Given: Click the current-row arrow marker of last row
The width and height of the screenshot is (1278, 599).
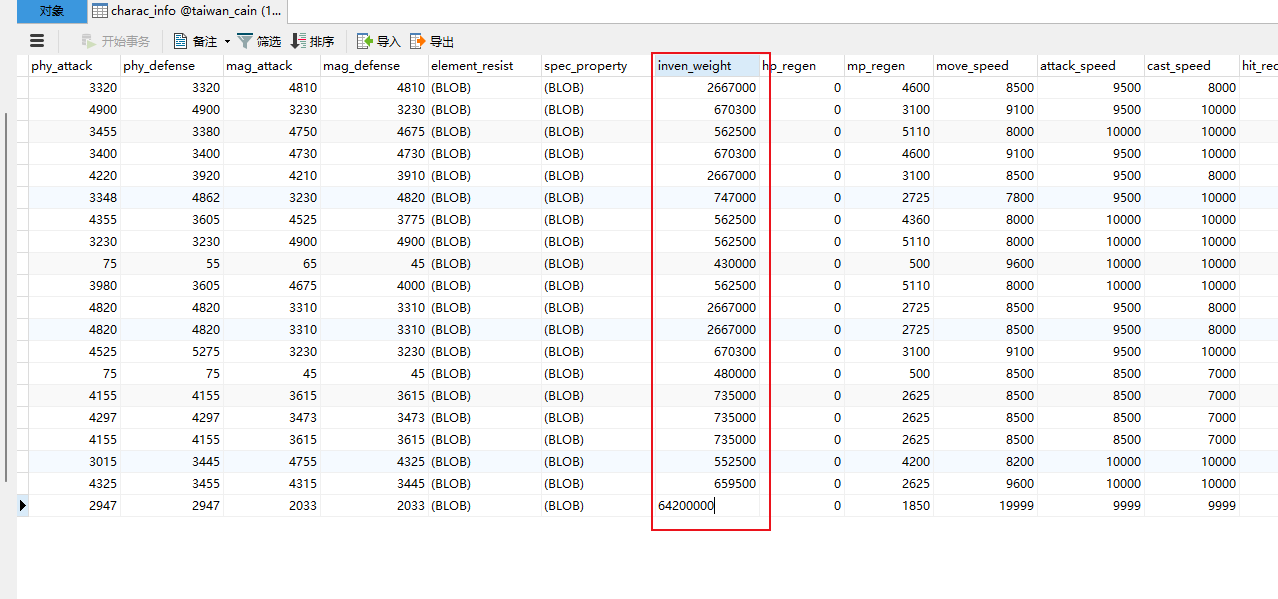Looking at the screenshot, I should tap(23, 506).
